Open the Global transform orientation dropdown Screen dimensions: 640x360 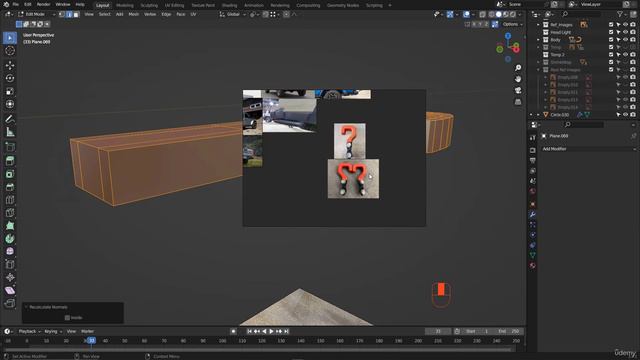click(233, 14)
